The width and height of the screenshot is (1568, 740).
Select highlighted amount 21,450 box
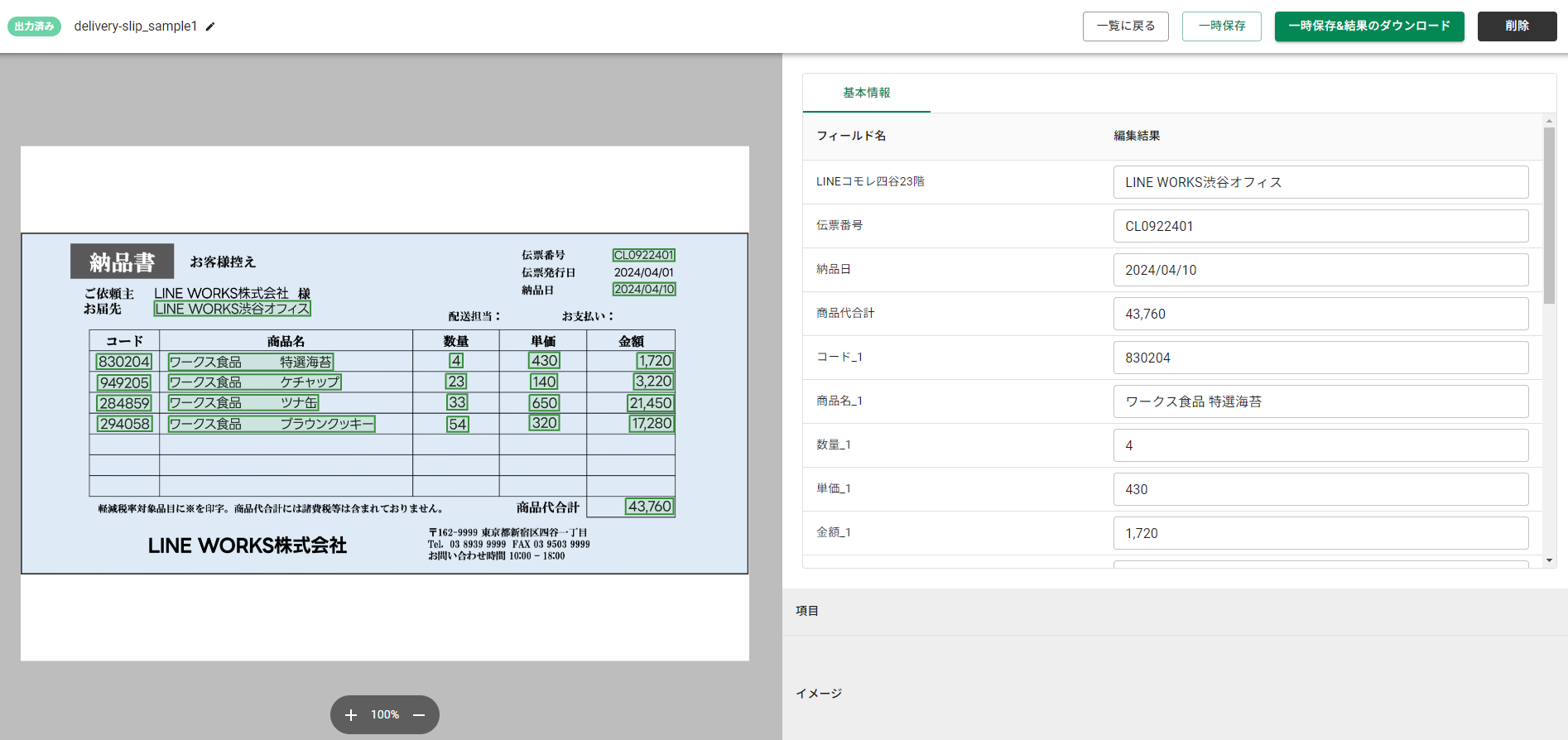[x=650, y=403]
